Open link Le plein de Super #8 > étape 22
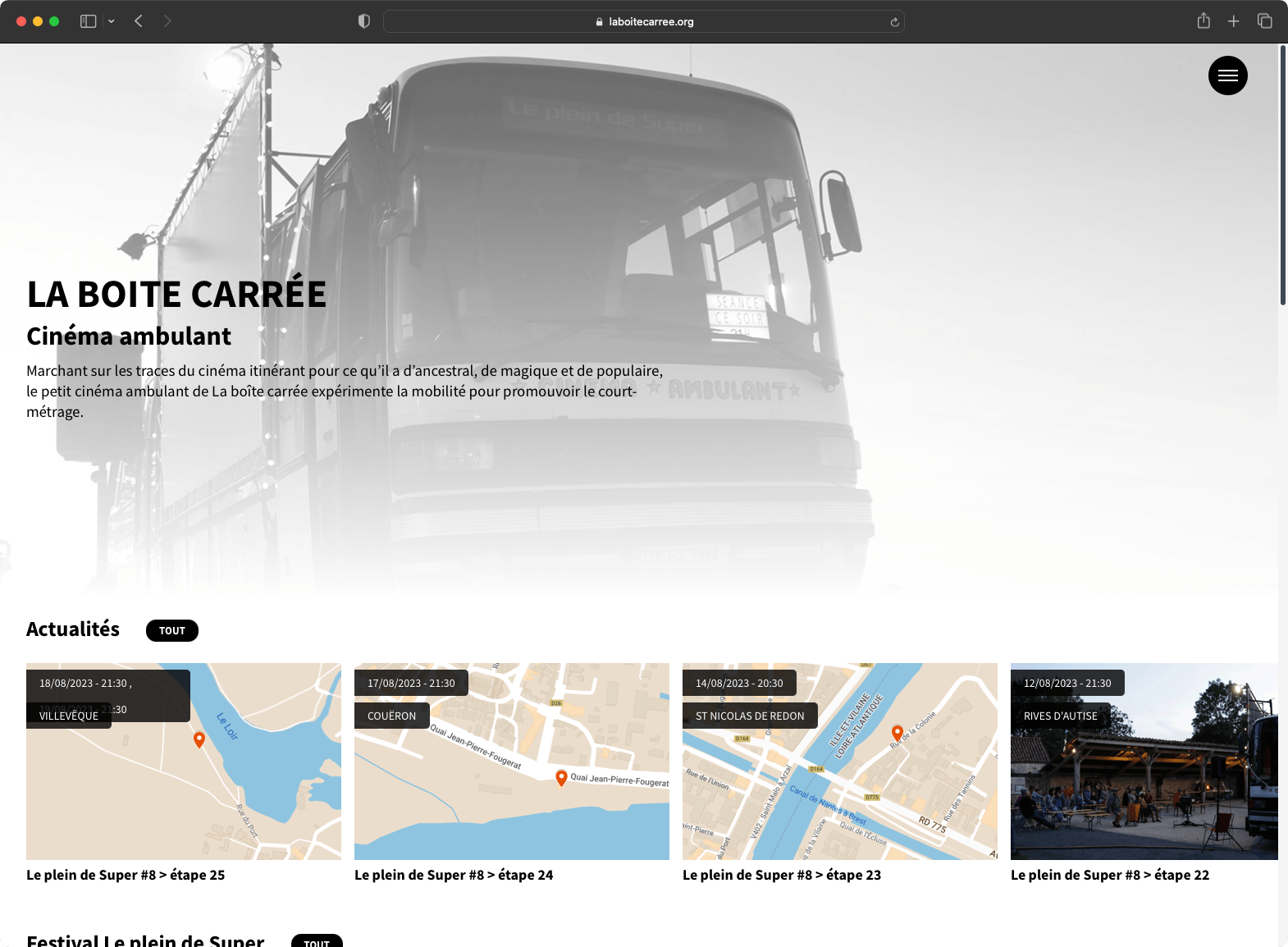The image size is (1288, 947). pyautogui.click(x=1110, y=875)
